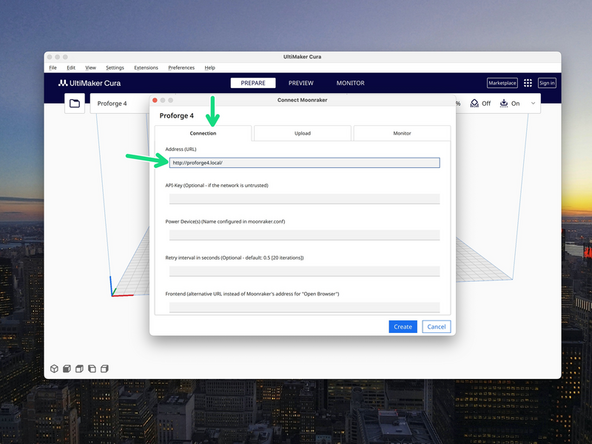This screenshot has width=592, height=444.
Task: Select the top view cube icon
Action: coord(79,368)
